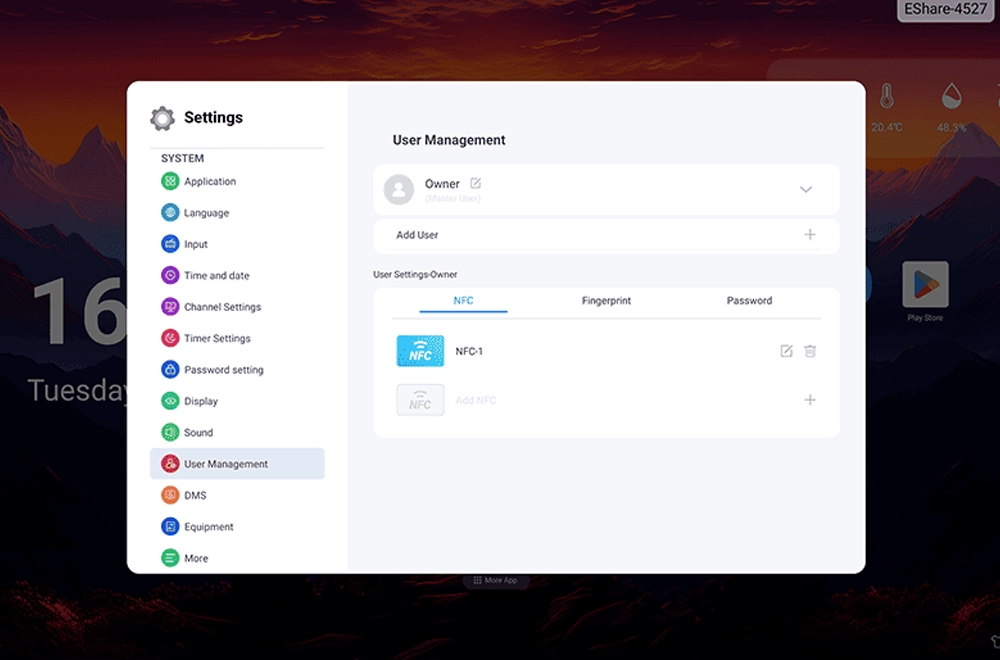Delete the NFC-1 card with trash icon

pyautogui.click(x=810, y=351)
